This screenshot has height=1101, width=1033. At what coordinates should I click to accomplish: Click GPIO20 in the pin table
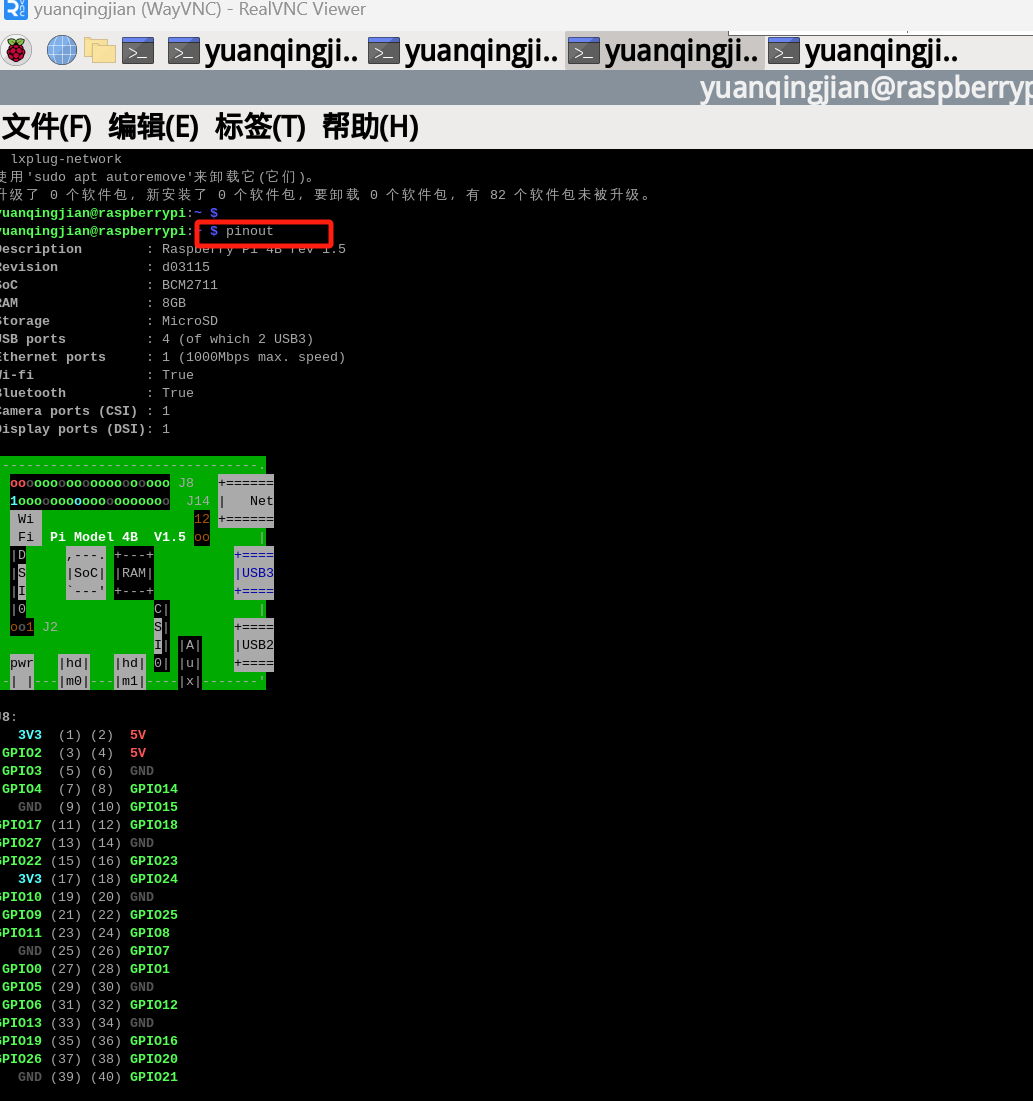154,1059
